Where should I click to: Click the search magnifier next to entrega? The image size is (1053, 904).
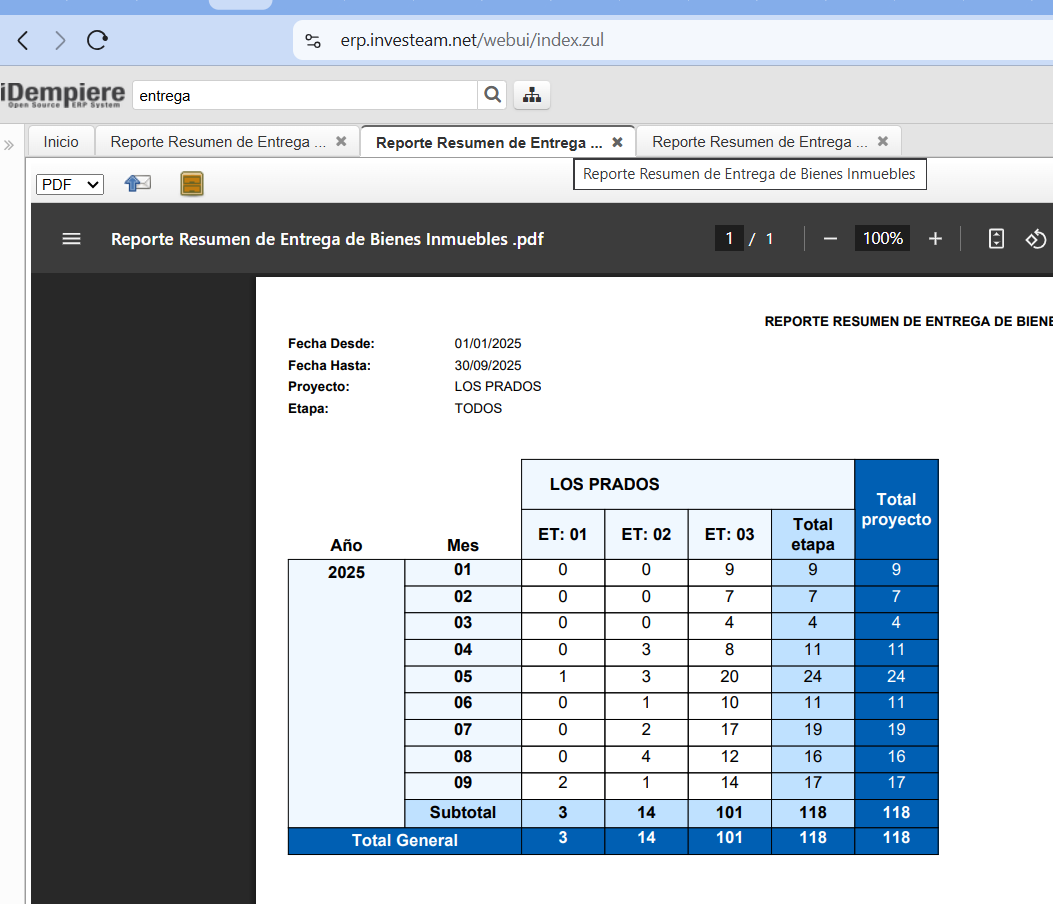[x=492, y=95]
